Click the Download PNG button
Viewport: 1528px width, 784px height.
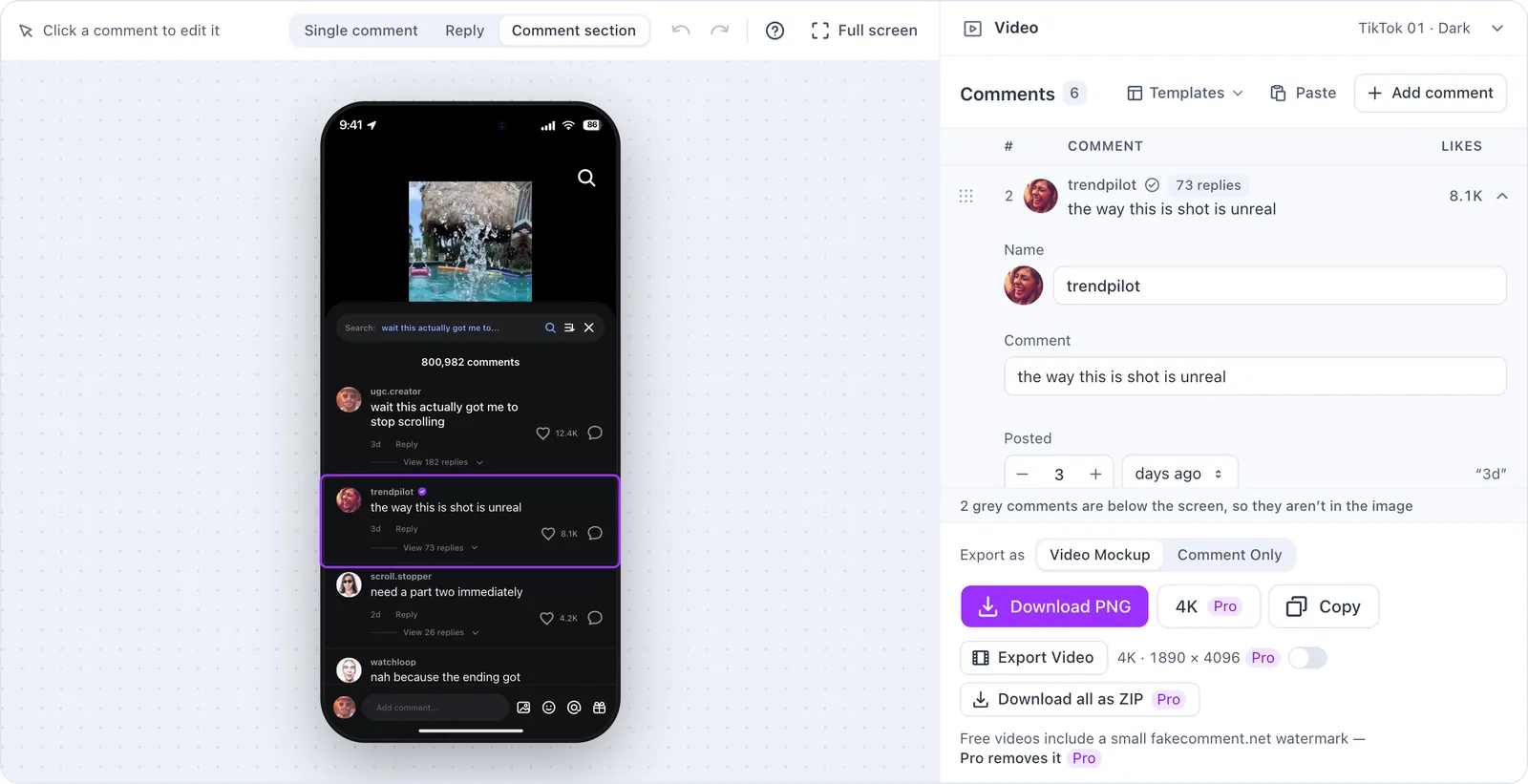tap(1054, 606)
